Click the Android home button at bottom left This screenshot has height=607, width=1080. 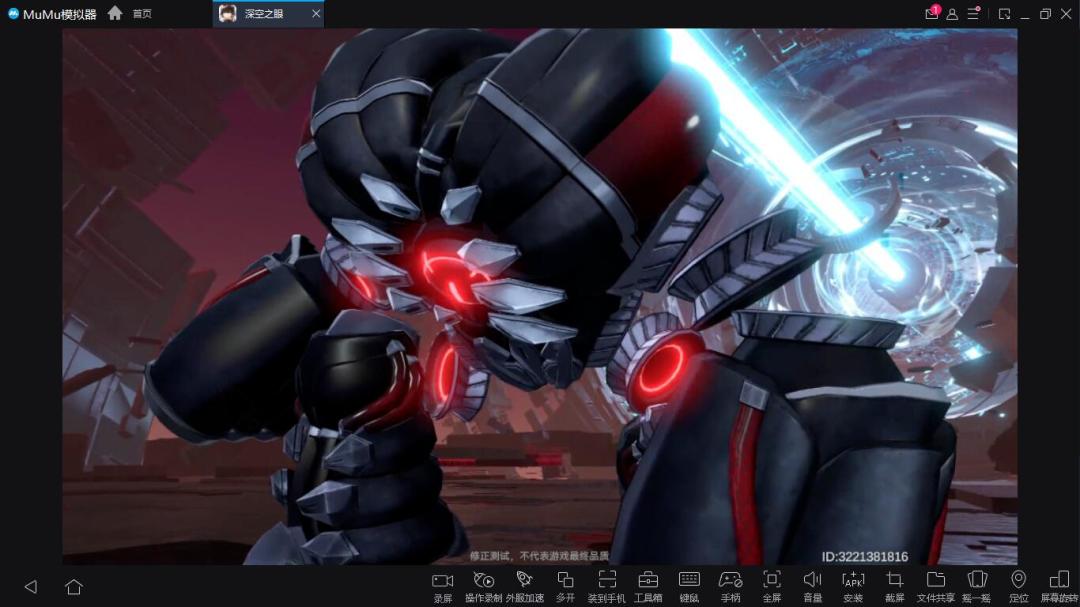pos(74,586)
